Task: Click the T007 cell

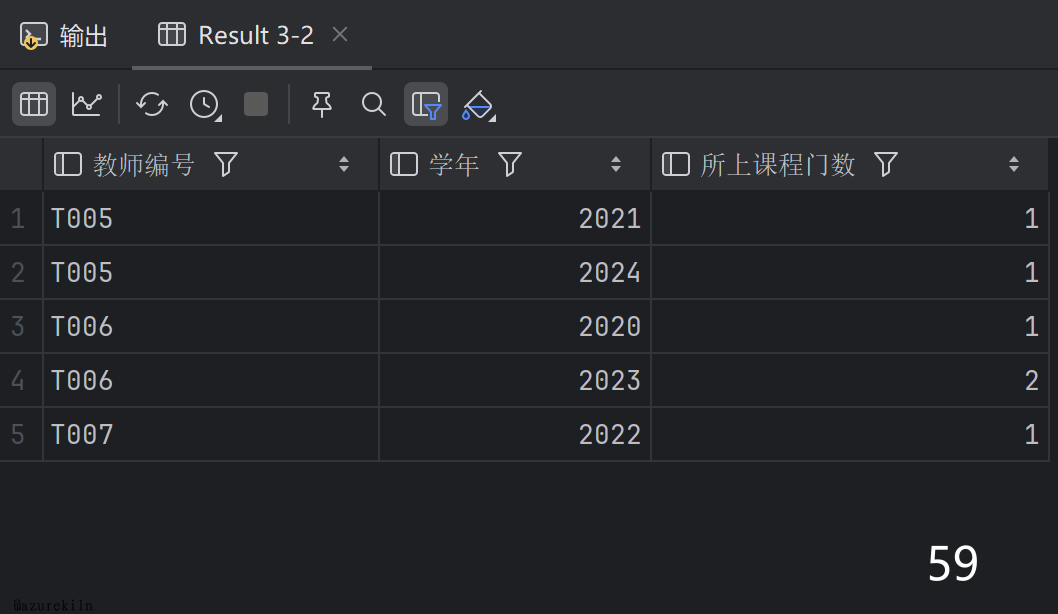Action: pyautogui.click(x=83, y=435)
